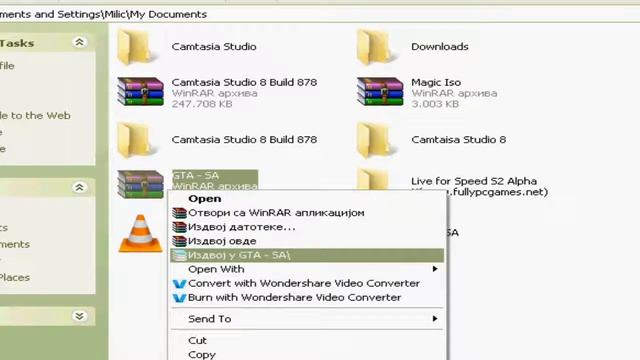The height and width of the screenshot is (360, 640).
Task: Select the GTA - SA file name label
Action: coord(196,176)
